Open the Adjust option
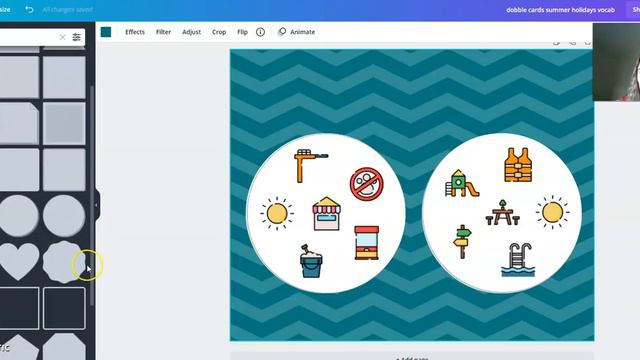640x360 pixels. click(191, 32)
